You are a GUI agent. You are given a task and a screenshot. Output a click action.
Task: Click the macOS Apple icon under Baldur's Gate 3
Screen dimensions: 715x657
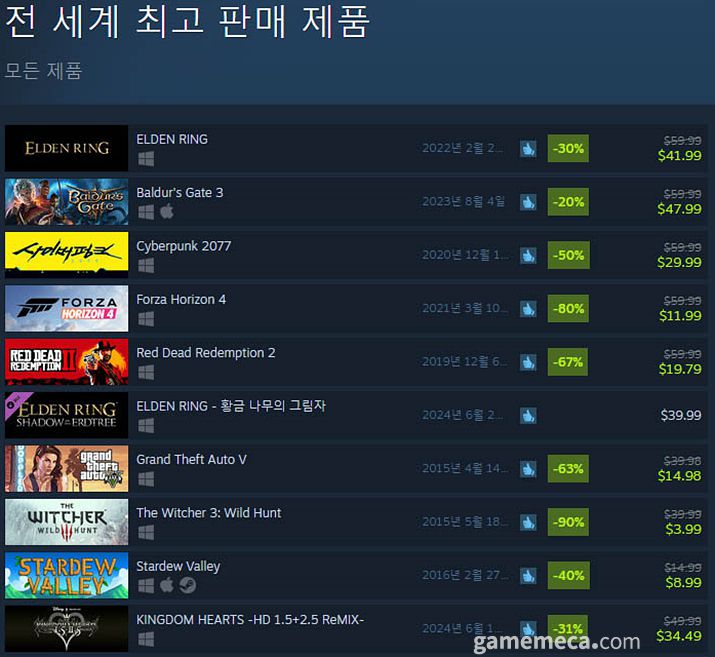pyautogui.click(x=167, y=212)
